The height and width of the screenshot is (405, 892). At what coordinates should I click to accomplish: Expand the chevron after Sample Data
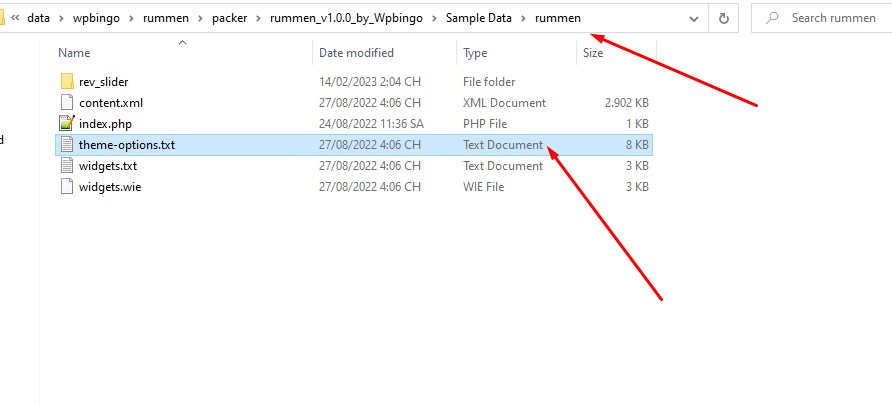click(523, 18)
